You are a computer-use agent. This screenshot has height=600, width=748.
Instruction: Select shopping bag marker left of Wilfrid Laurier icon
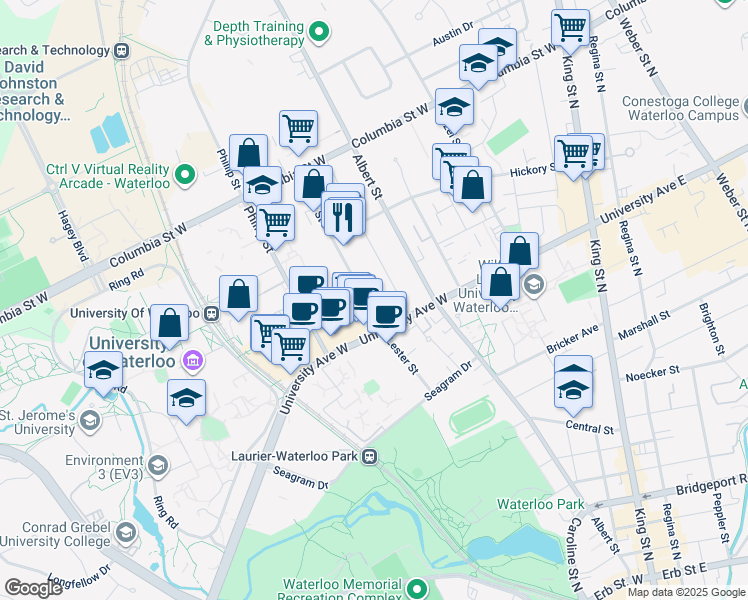click(500, 283)
